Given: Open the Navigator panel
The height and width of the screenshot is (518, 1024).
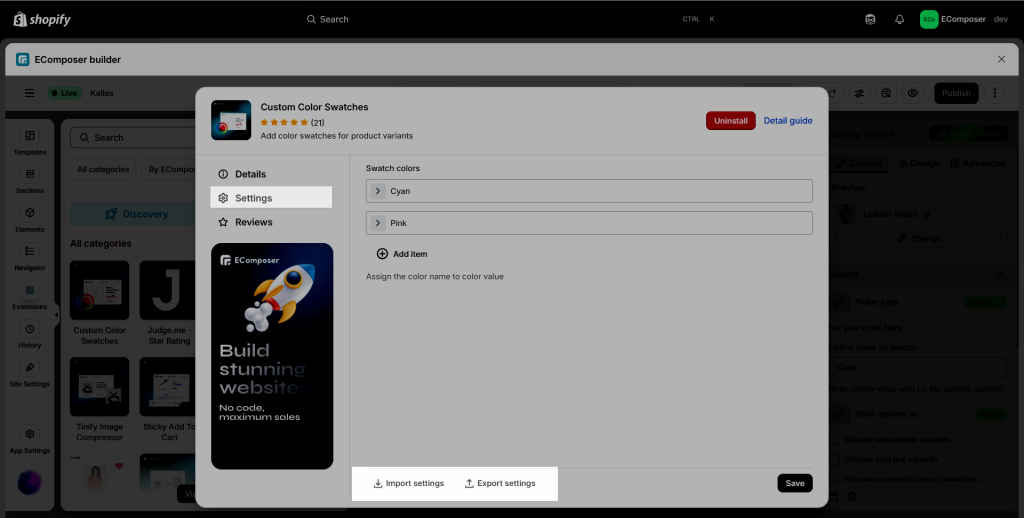Looking at the screenshot, I should click(x=29, y=257).
